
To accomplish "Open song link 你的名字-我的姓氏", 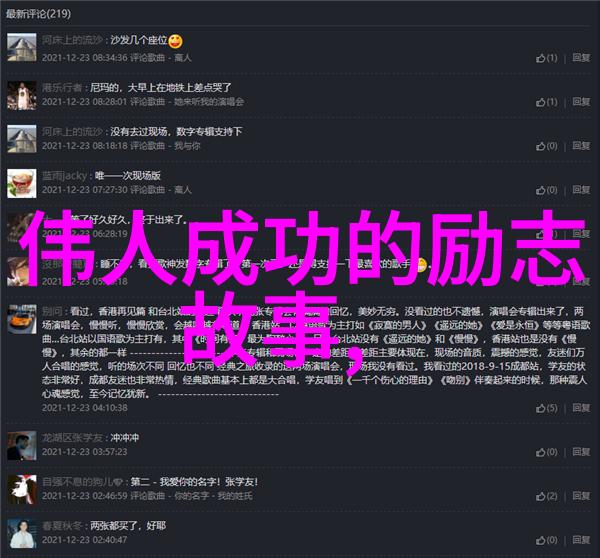I will click(x=214, y=496).
